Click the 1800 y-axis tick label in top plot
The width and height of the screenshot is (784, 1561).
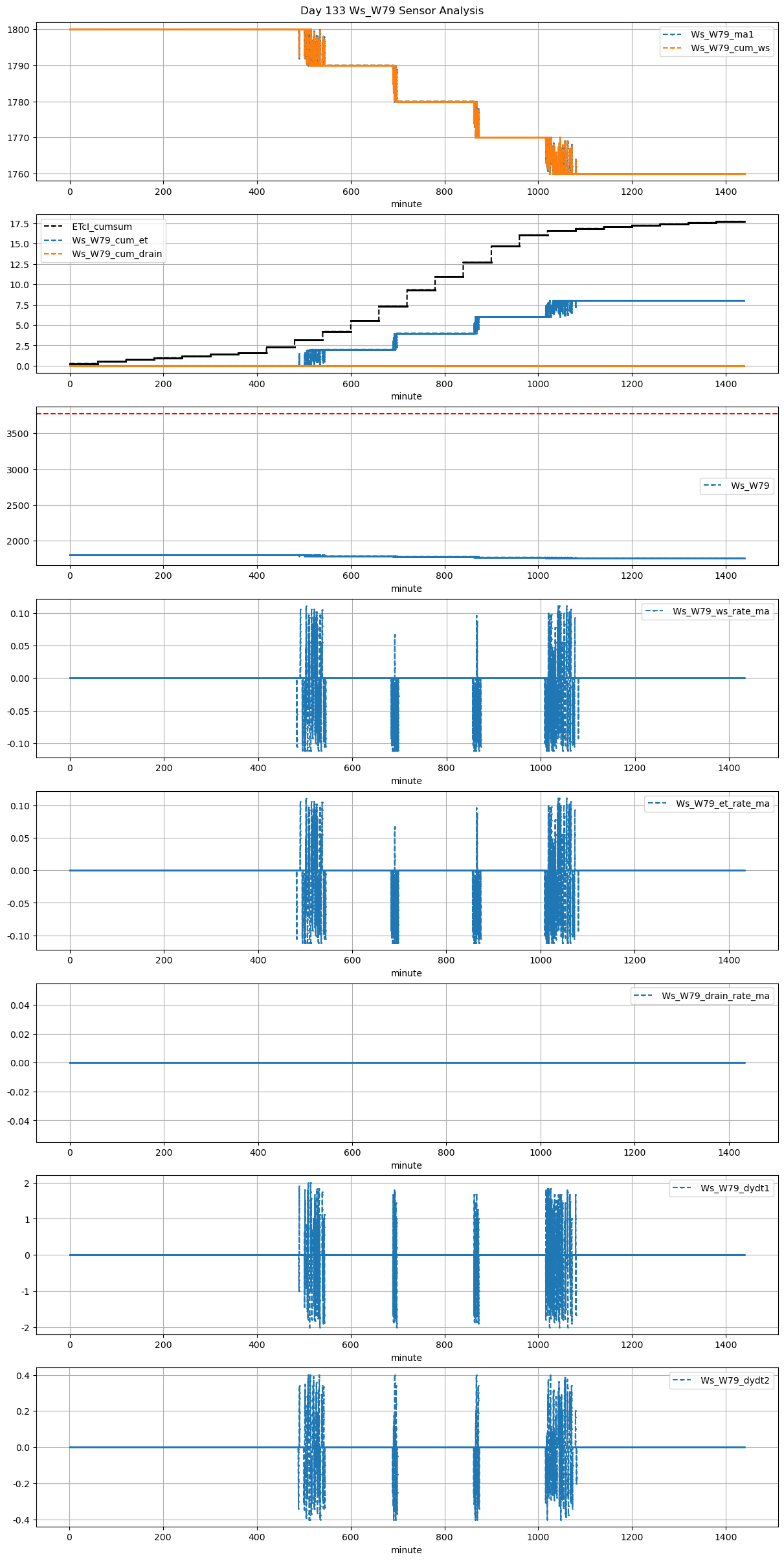18,30
